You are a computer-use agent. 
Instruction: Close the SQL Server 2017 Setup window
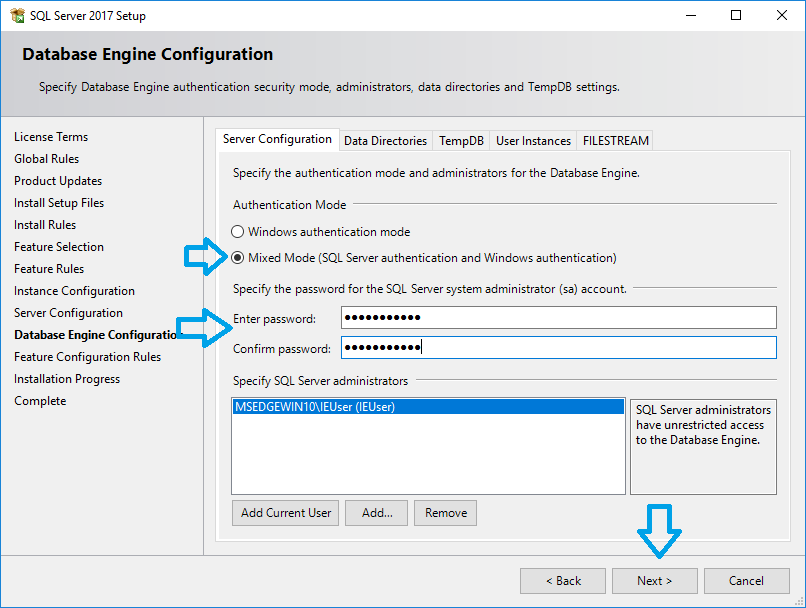point(782,16)
